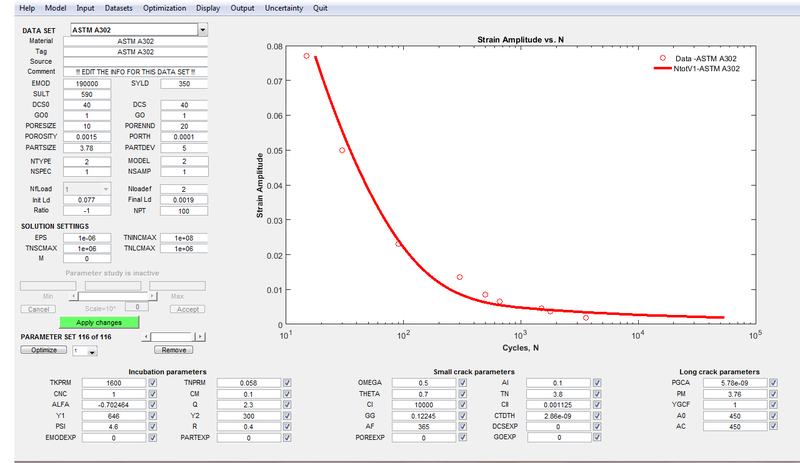Click the right arrow of PARAMETER SET slider
800x463 pixels.
pyautogui.click(x=201, y=336)
